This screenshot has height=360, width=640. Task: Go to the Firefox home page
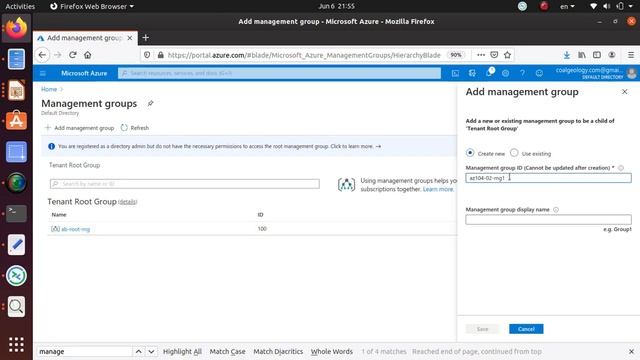coord(87,55)
